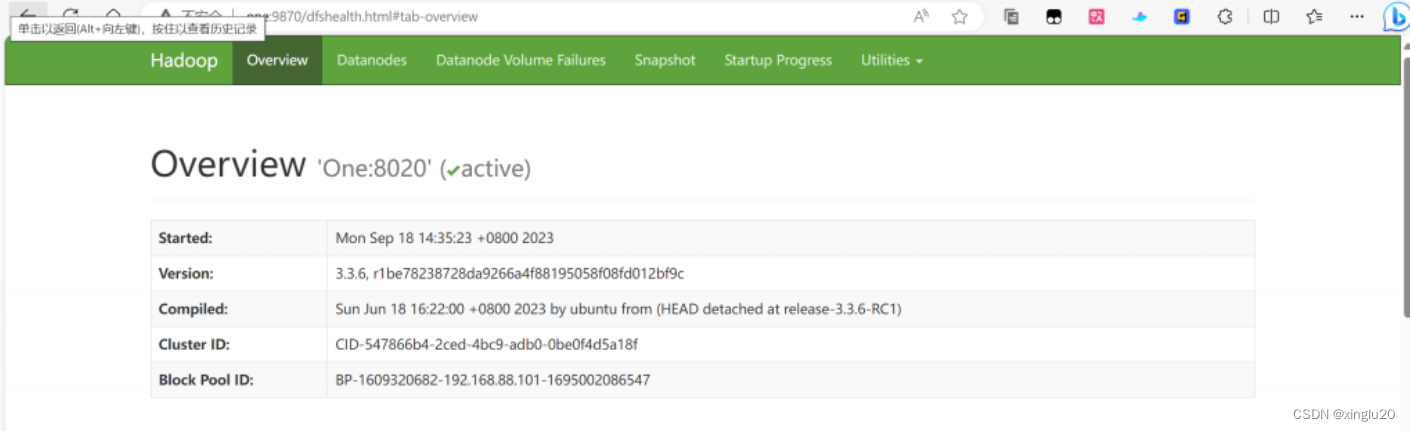The width and height of the screenshot is (1410, 431).
Task: Select the cluster ID value CID-547866b4
Action: 486,344
